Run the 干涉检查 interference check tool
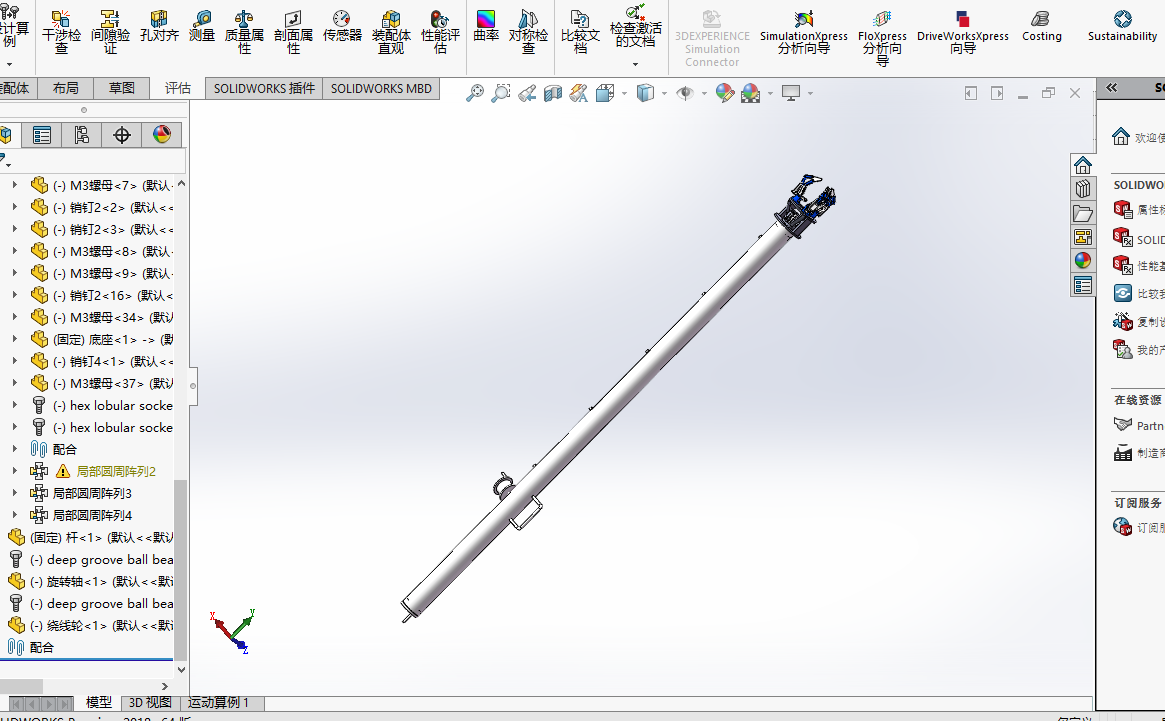Image resolution: width=1165 pixels, height=721 pixels. click(62, 32)
